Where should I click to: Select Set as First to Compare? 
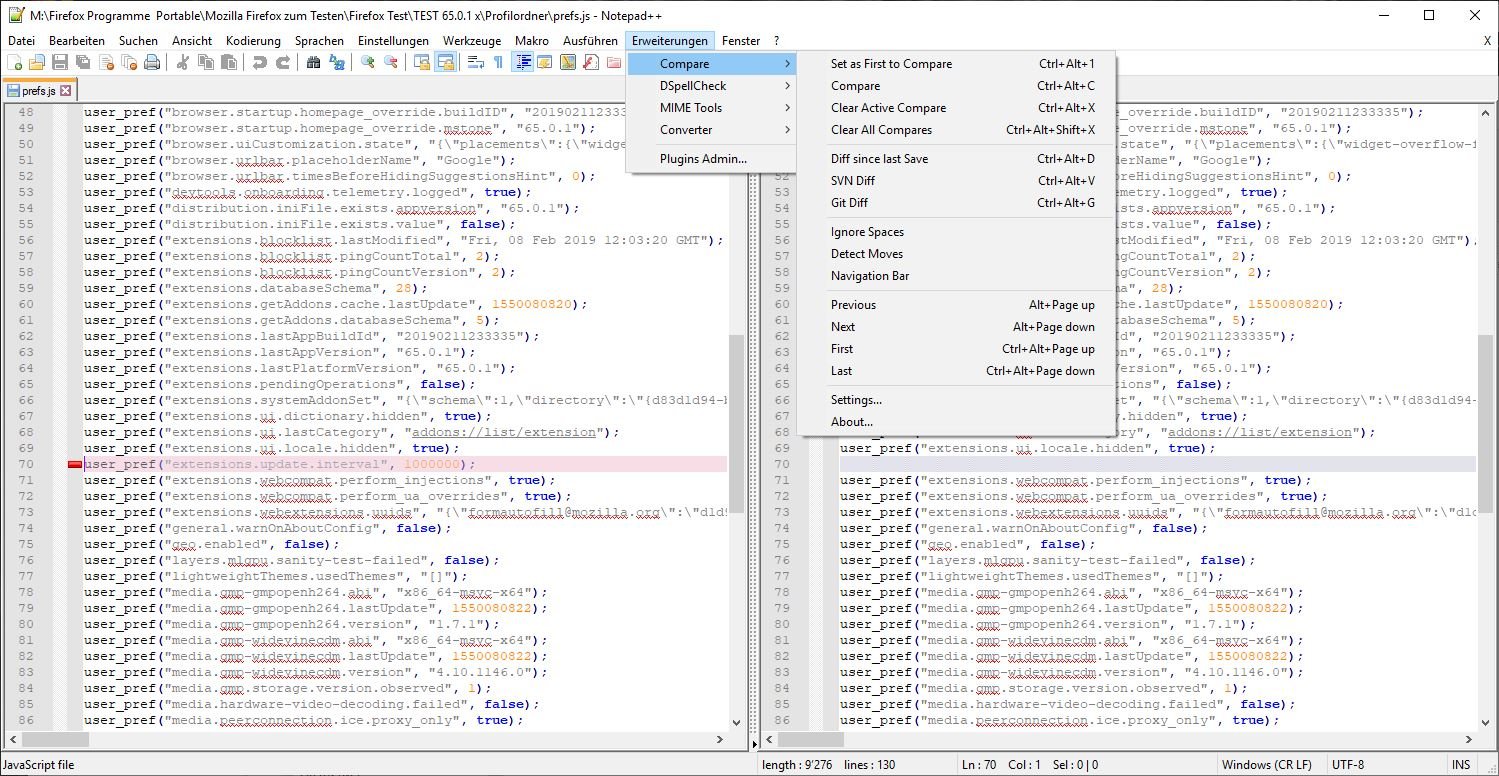point(891,64)
